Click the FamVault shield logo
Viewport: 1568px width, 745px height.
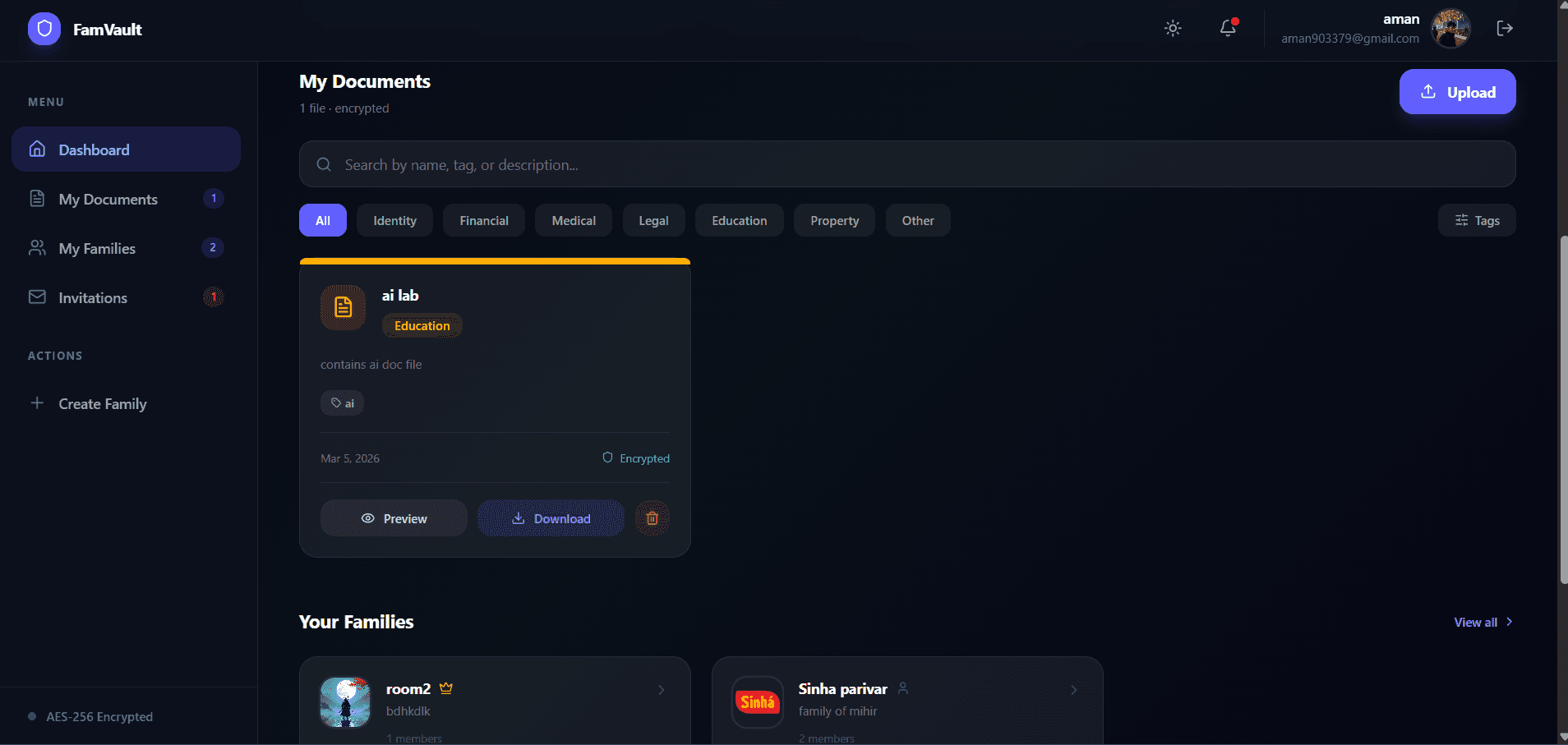click(x=44, y=29)
